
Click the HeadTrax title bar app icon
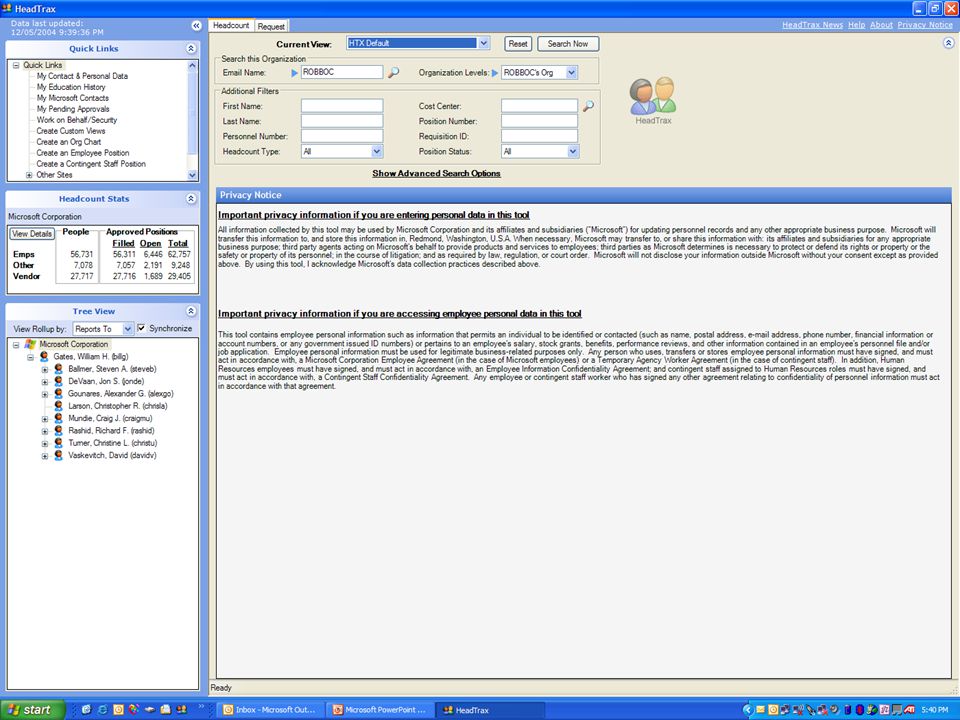[x=7, y=8]
